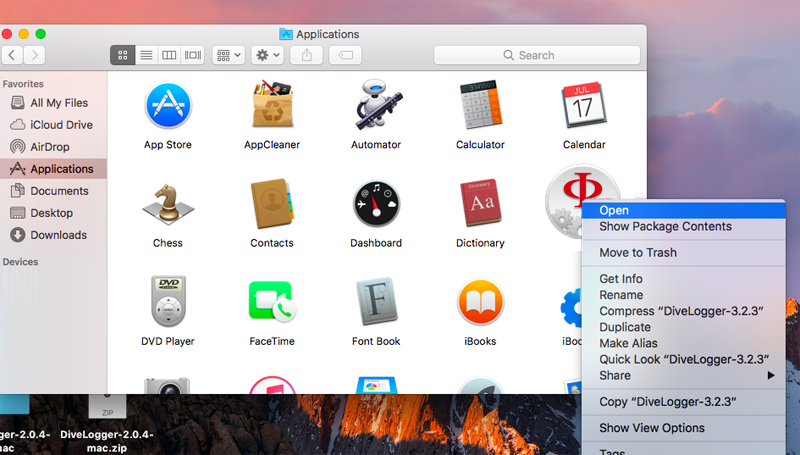Choose Copy "DiveLogger-3.2.3"

[683, 401]
